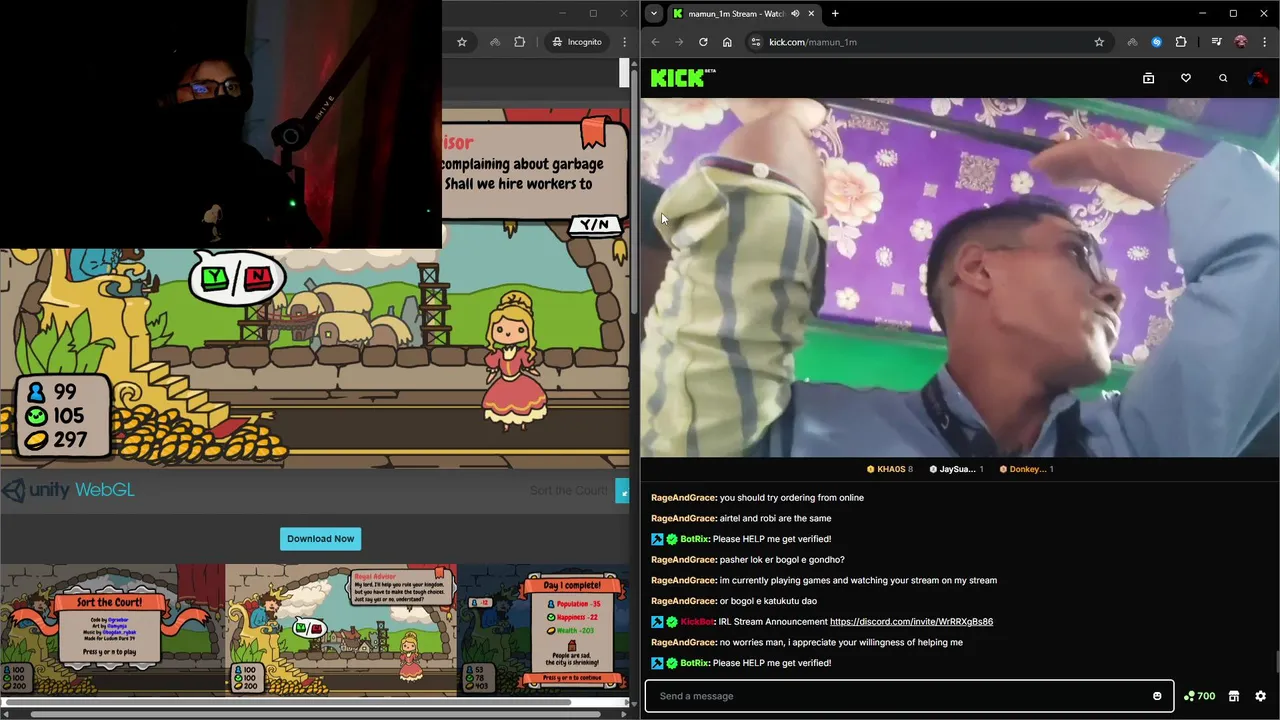
Task: Click the KHAOS top gifter badge
Action: [x=889, y=469]
